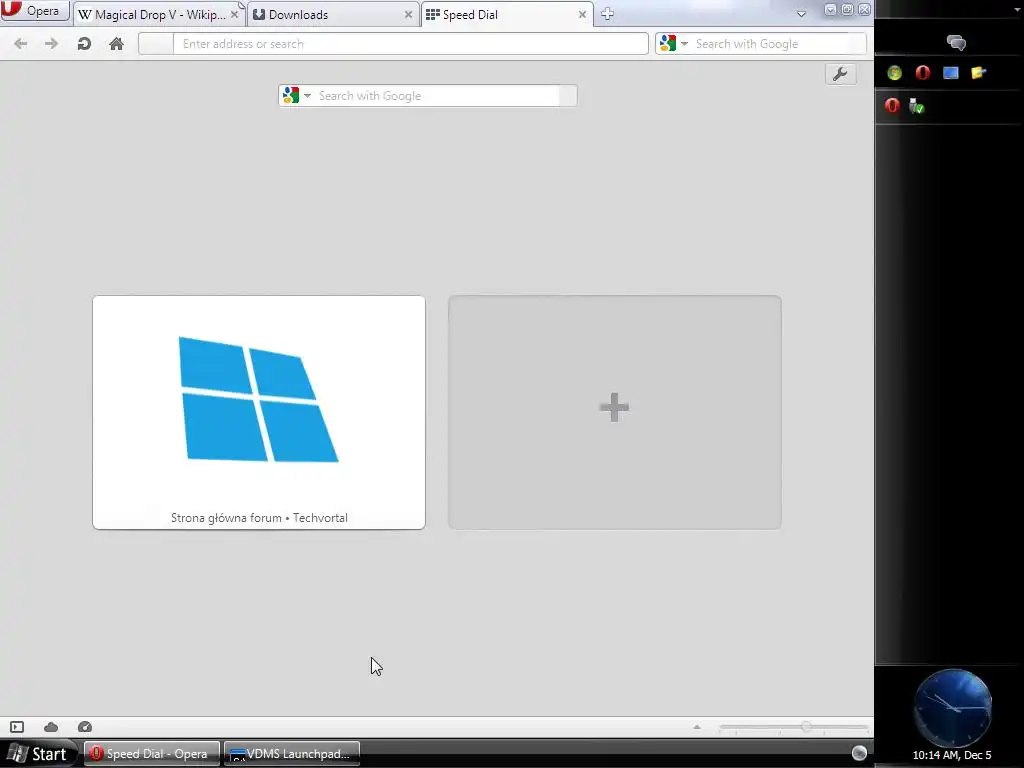The width and height of the screenshot is (1024, 768).
Task: Select the VDMS Launchpad taskbar button
Action: [291, 754]
